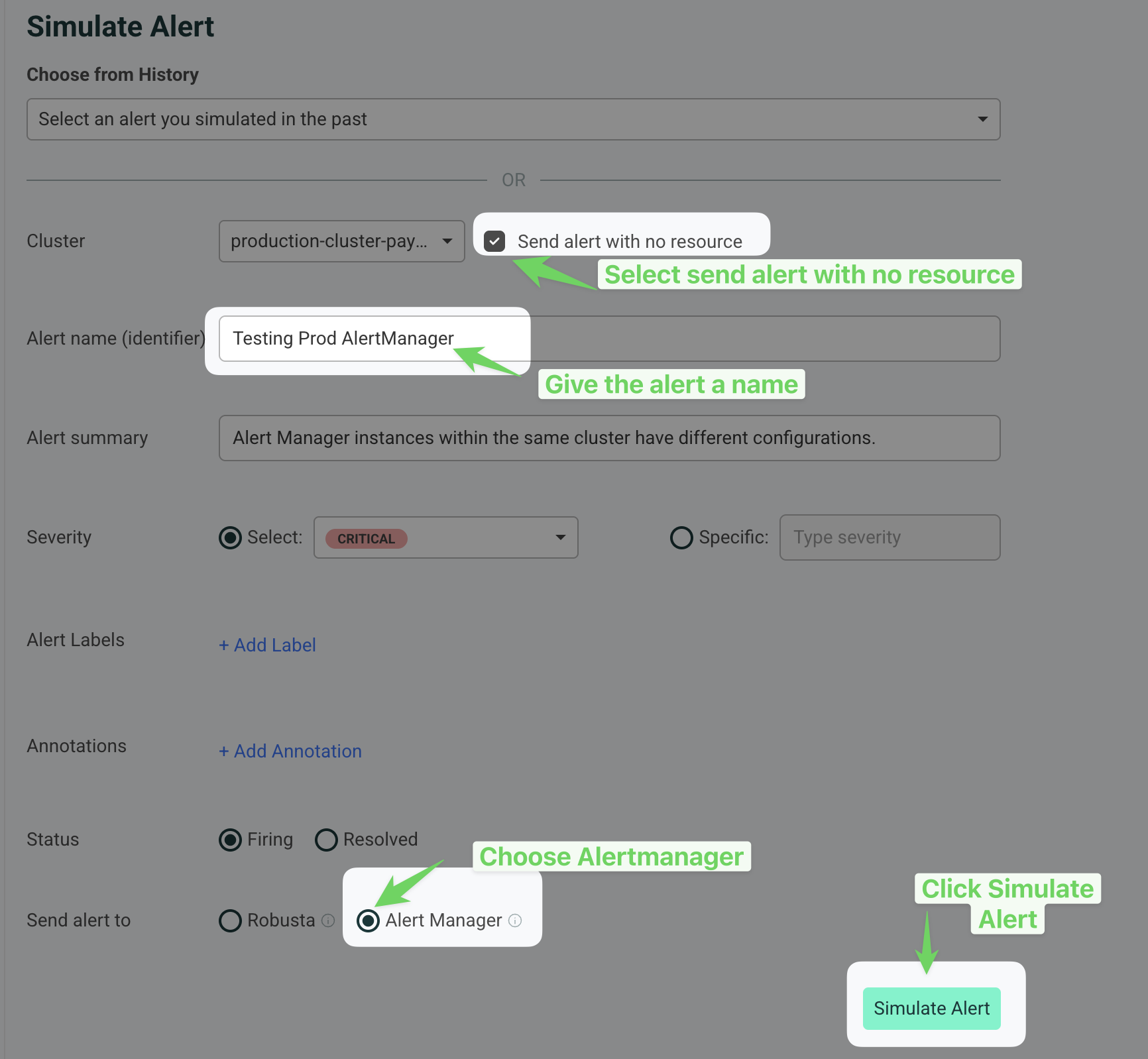The width and height of the screenshot is (1148, 1059).
Task: Open the alert history dropdown
Action: [x=513, y=119]
